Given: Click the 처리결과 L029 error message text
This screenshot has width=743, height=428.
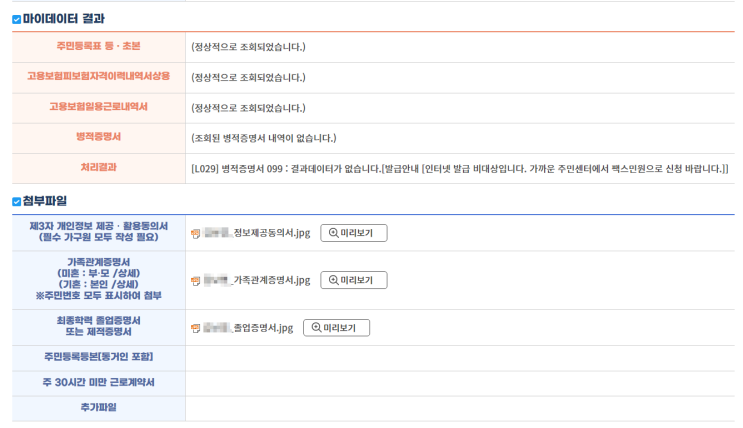Looking at the screenshot, I should tap(459, 168).
